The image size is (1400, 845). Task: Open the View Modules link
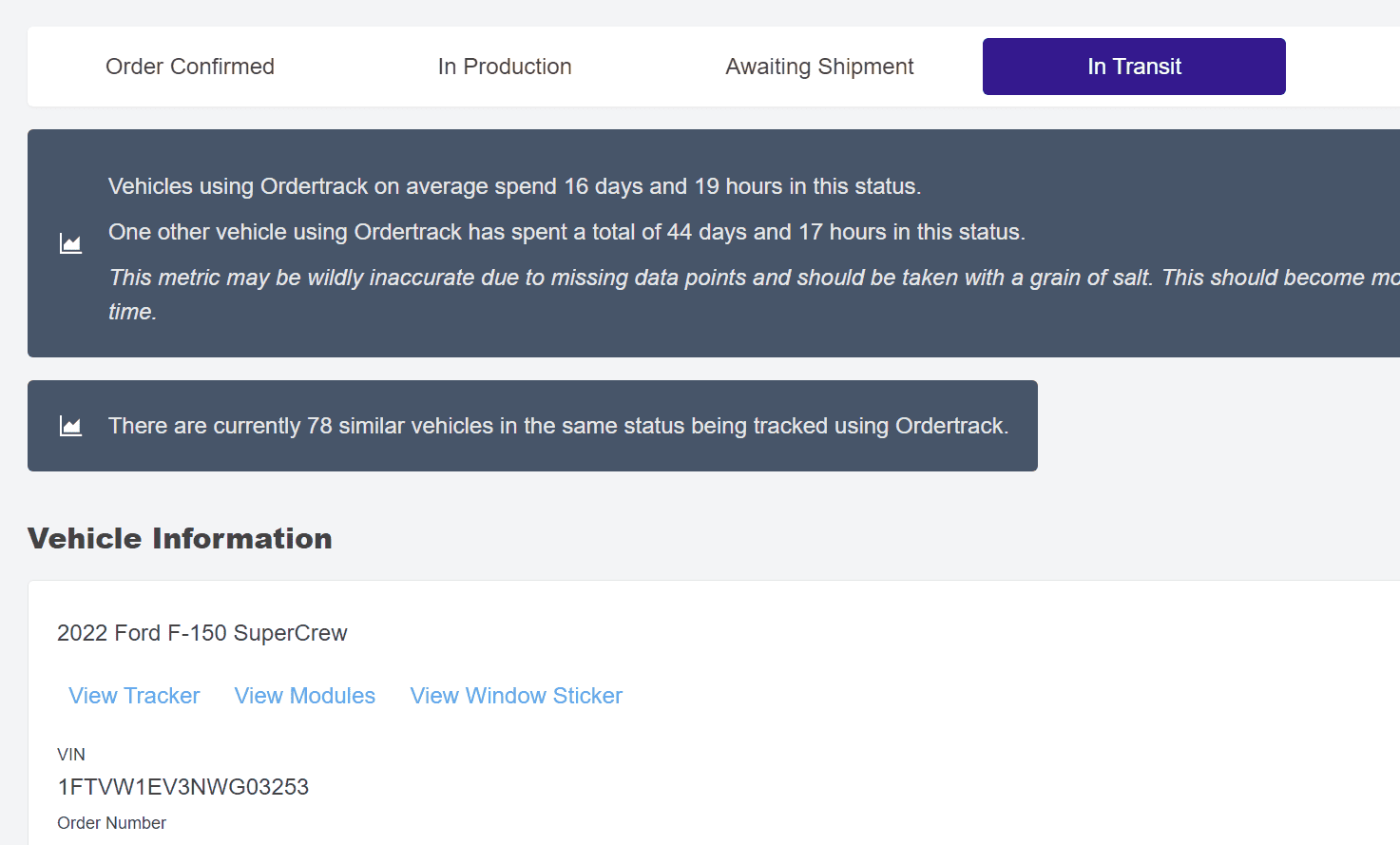305,696
